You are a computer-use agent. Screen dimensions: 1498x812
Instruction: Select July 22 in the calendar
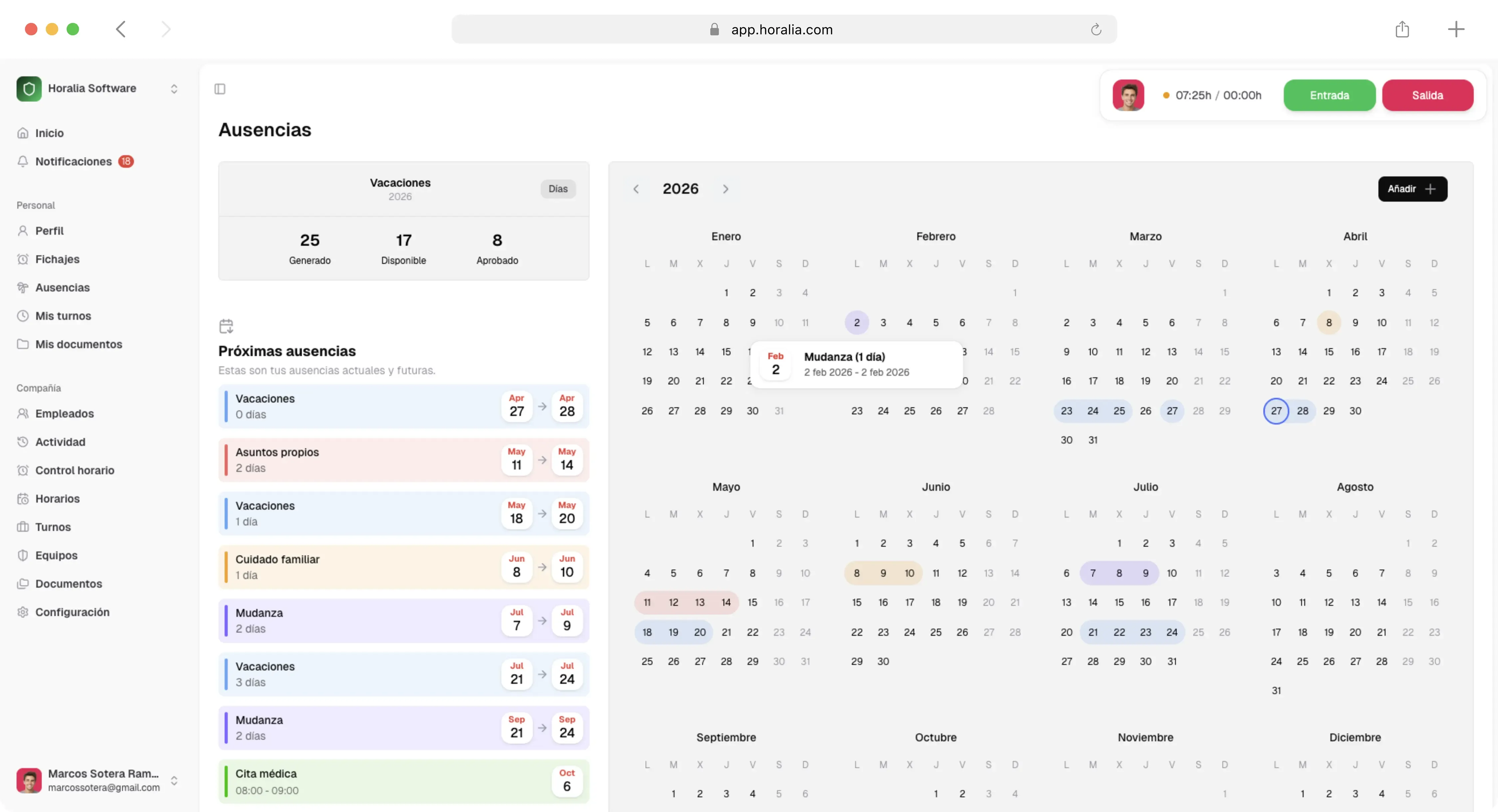tap(1119, 632)
